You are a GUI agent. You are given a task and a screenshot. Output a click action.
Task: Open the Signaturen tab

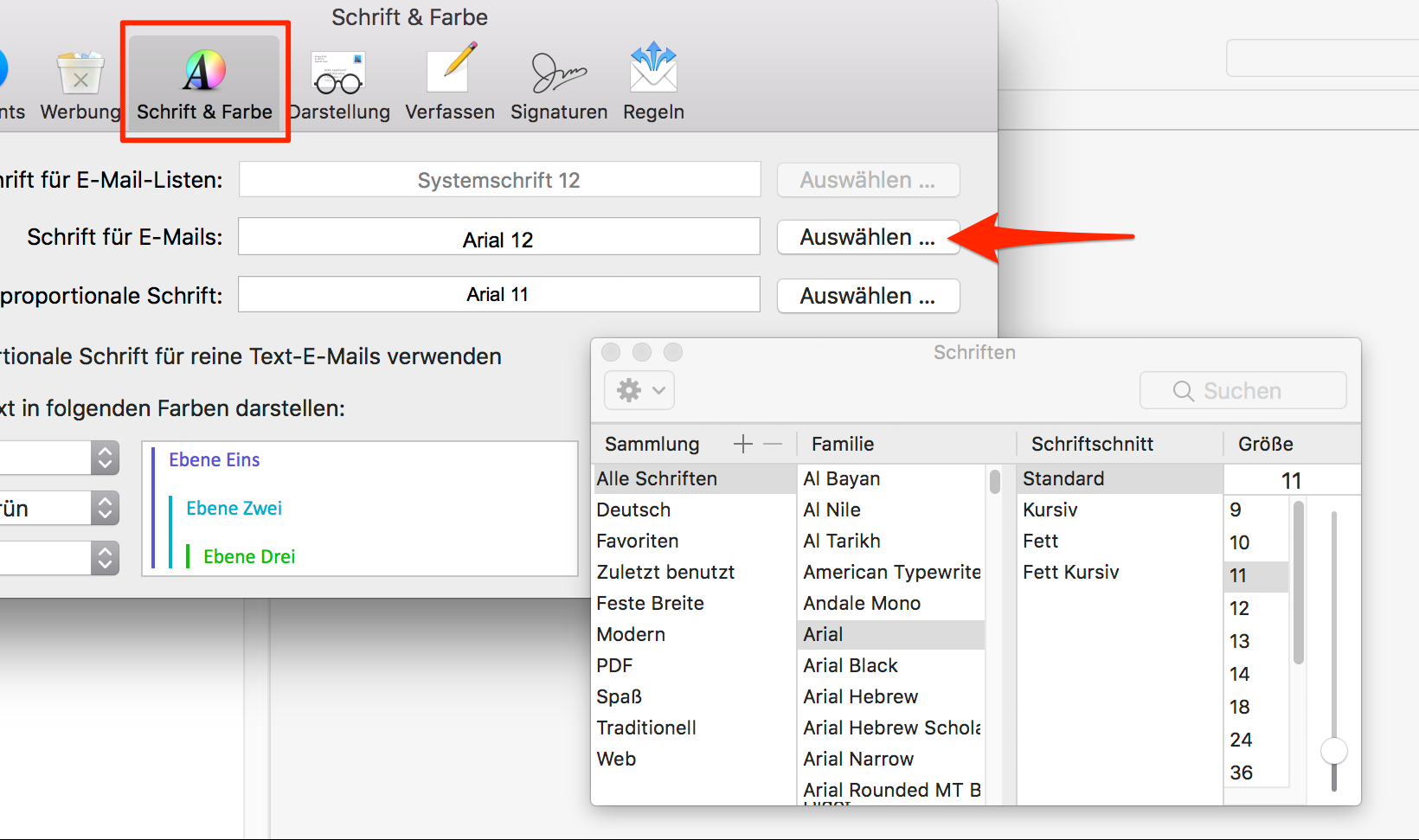559,85
